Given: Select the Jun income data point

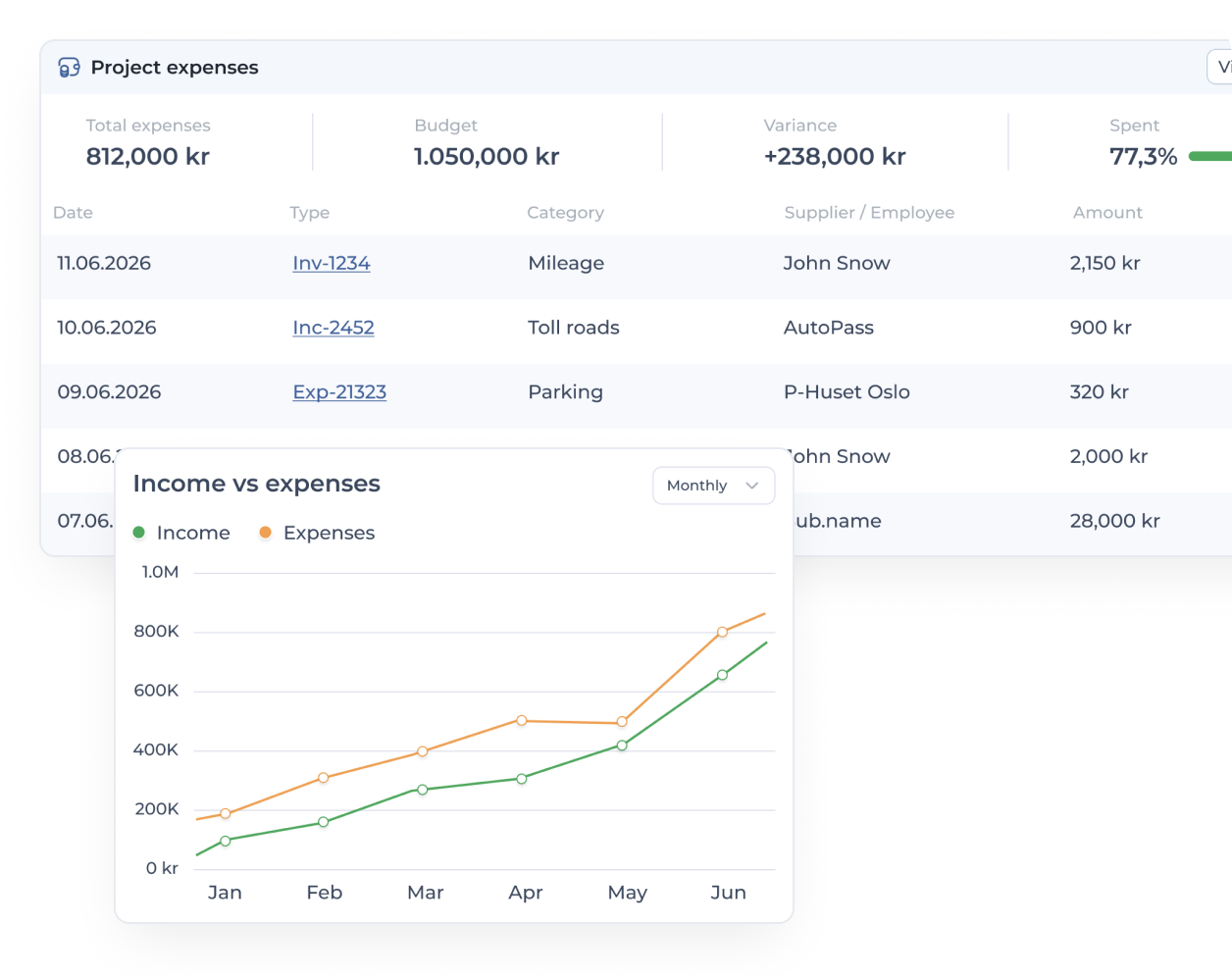Looking at the screenshot, I should (x=722, y=675).
